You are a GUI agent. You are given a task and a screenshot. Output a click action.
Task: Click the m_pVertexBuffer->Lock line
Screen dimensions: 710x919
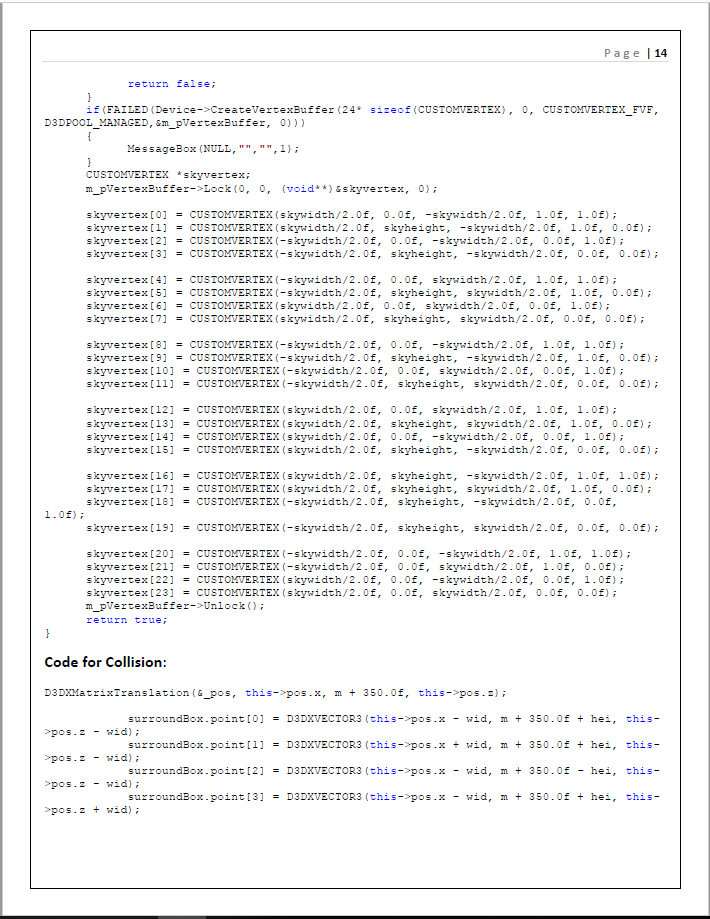(x=261, y=189)
